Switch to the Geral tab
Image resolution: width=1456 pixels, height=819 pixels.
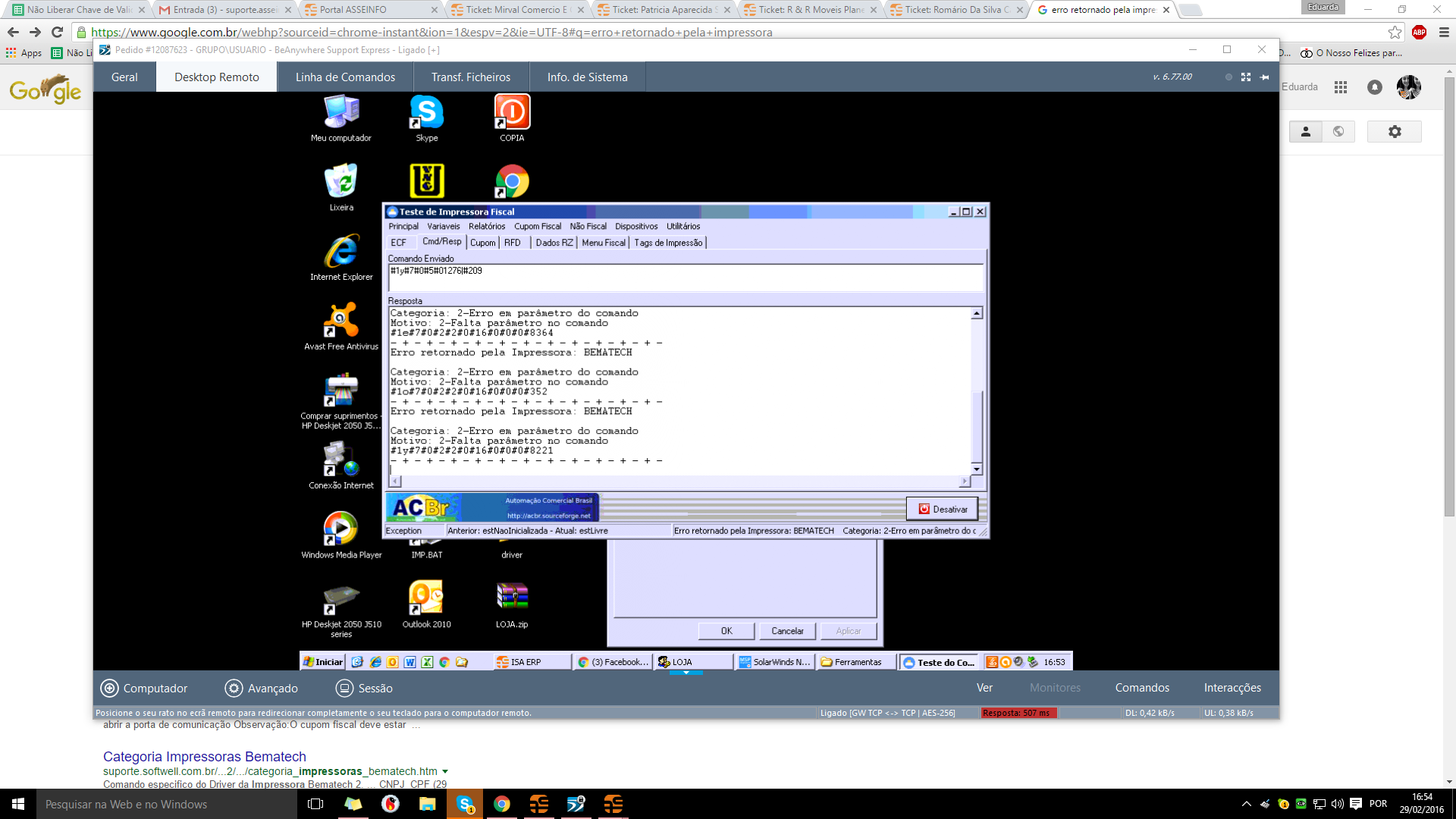(x=124, y=77)
